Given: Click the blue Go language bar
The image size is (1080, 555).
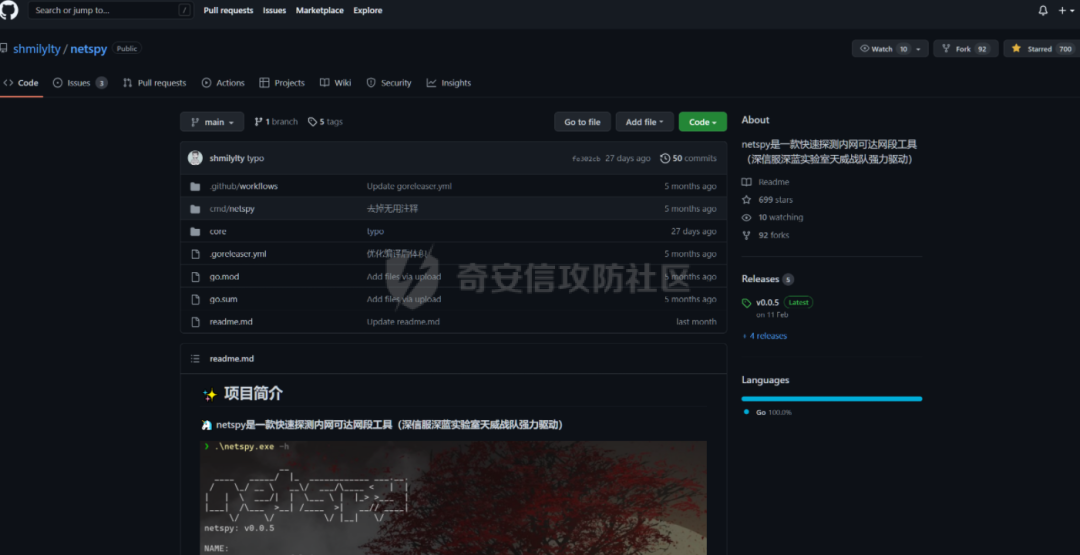Looking at the screenshot, I should (831, 399).
